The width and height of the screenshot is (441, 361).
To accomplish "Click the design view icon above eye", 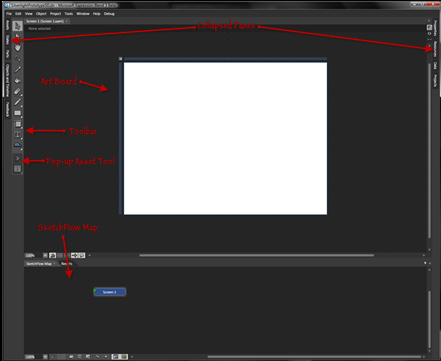I will point(429,28).
